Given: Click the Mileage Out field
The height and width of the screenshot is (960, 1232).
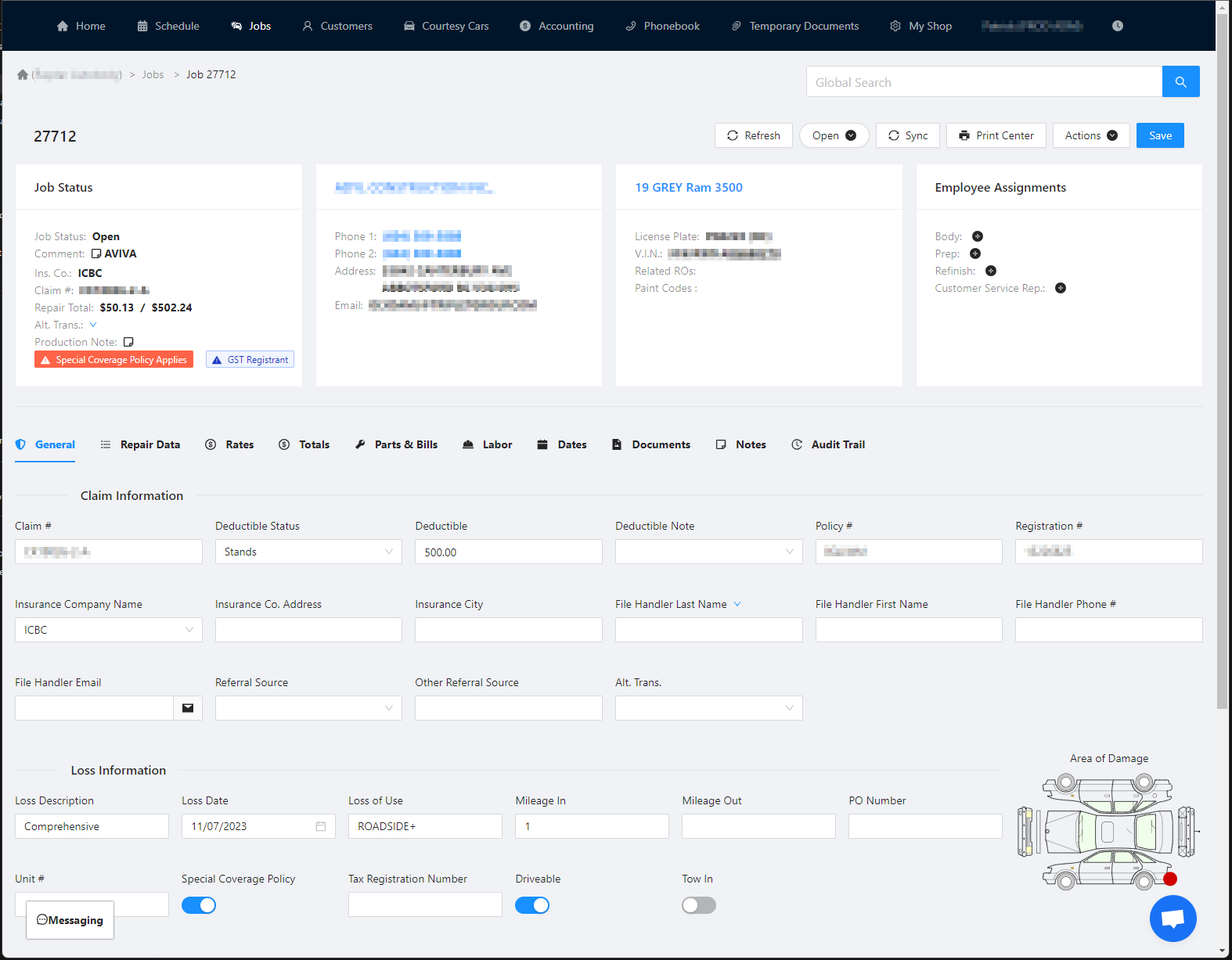Looking at the screenshot, I should pos(758,826).
